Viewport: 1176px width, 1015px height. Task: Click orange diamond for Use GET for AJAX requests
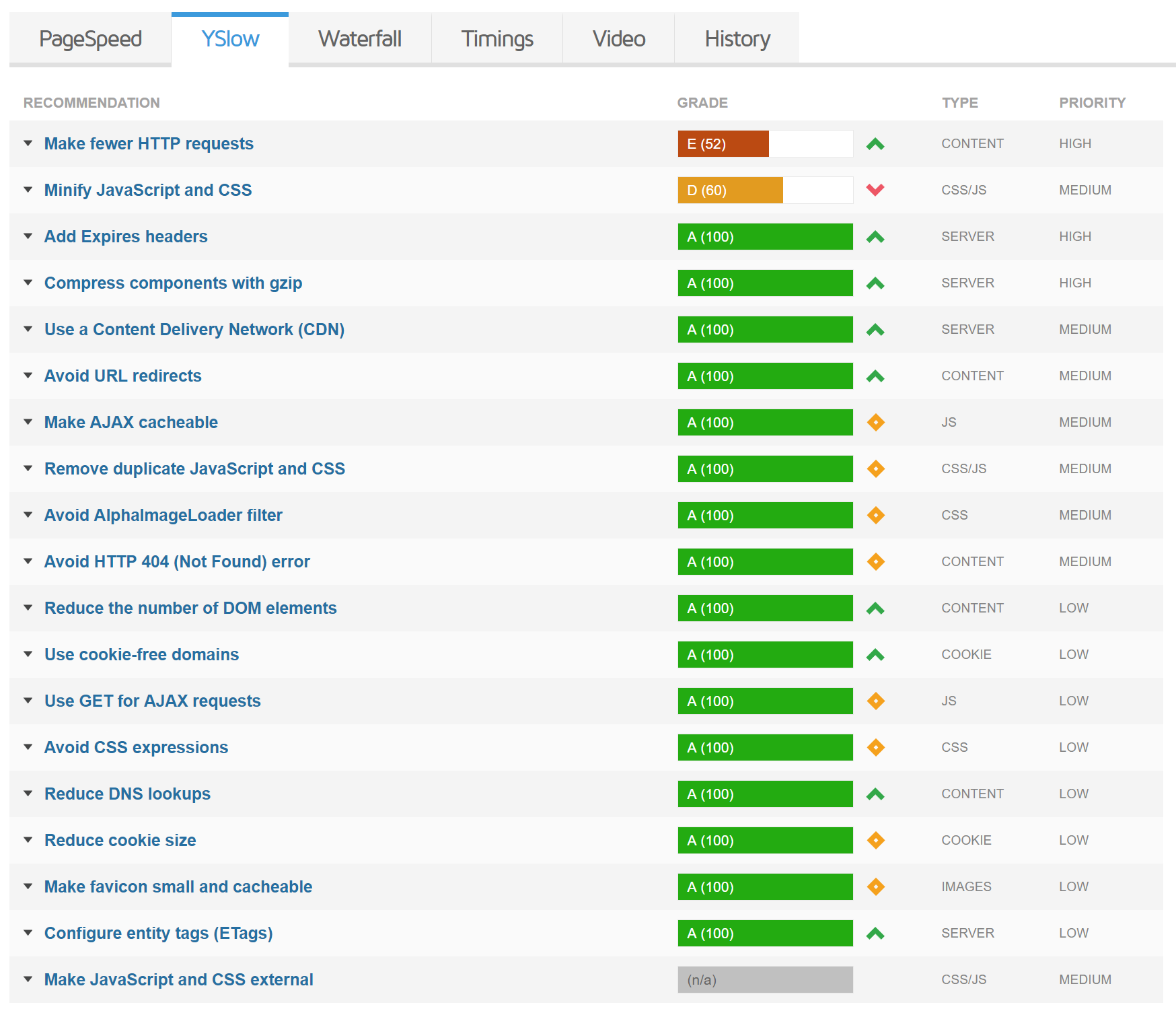pos(876,701)
